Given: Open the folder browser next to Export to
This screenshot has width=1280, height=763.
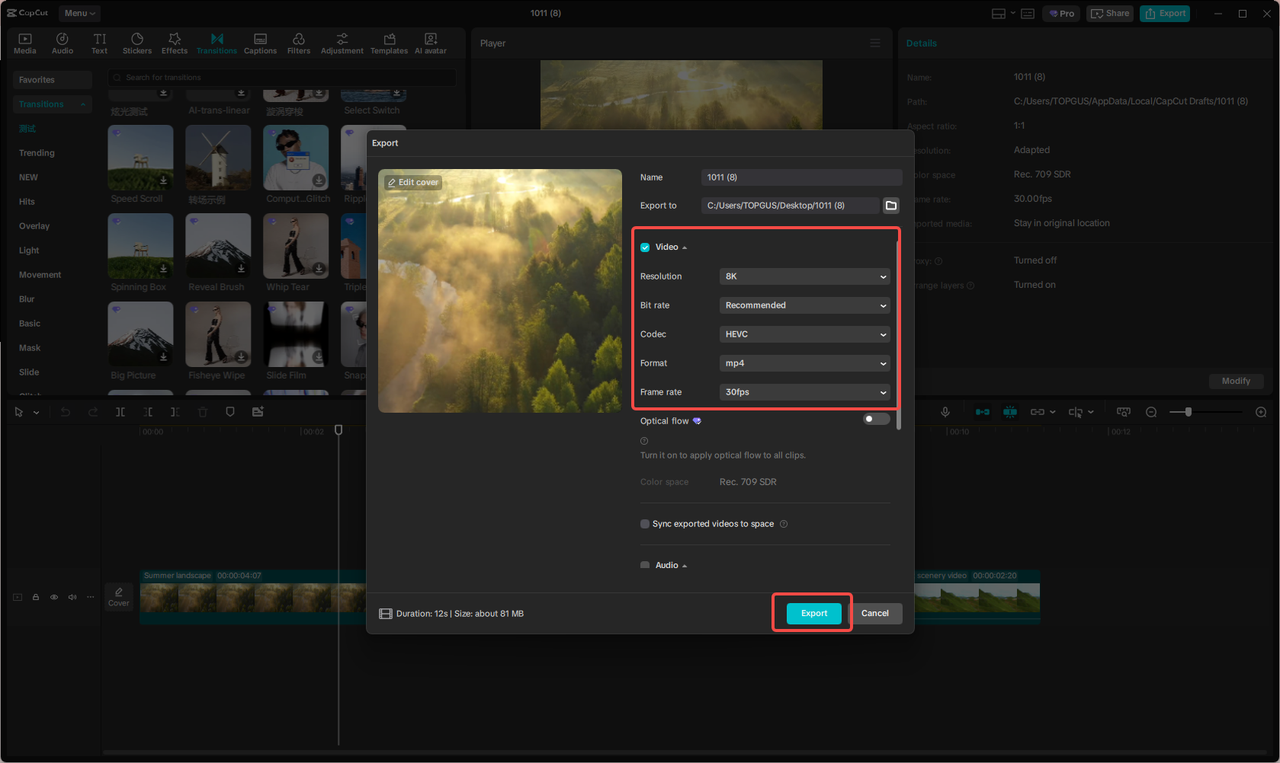Looking at the screenshot, I should (x=890, y=205).
